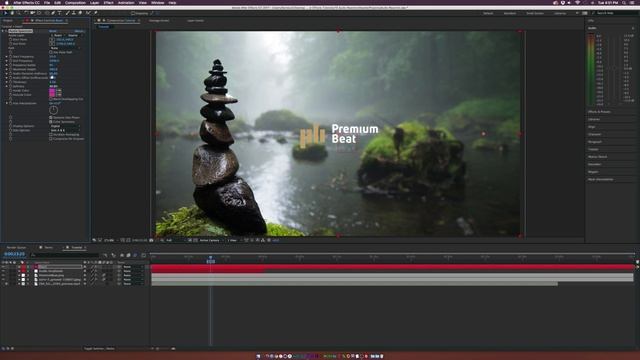640x360 pixels.
Task: Expand the Motion Sketch panel
Action: (598, 157)
